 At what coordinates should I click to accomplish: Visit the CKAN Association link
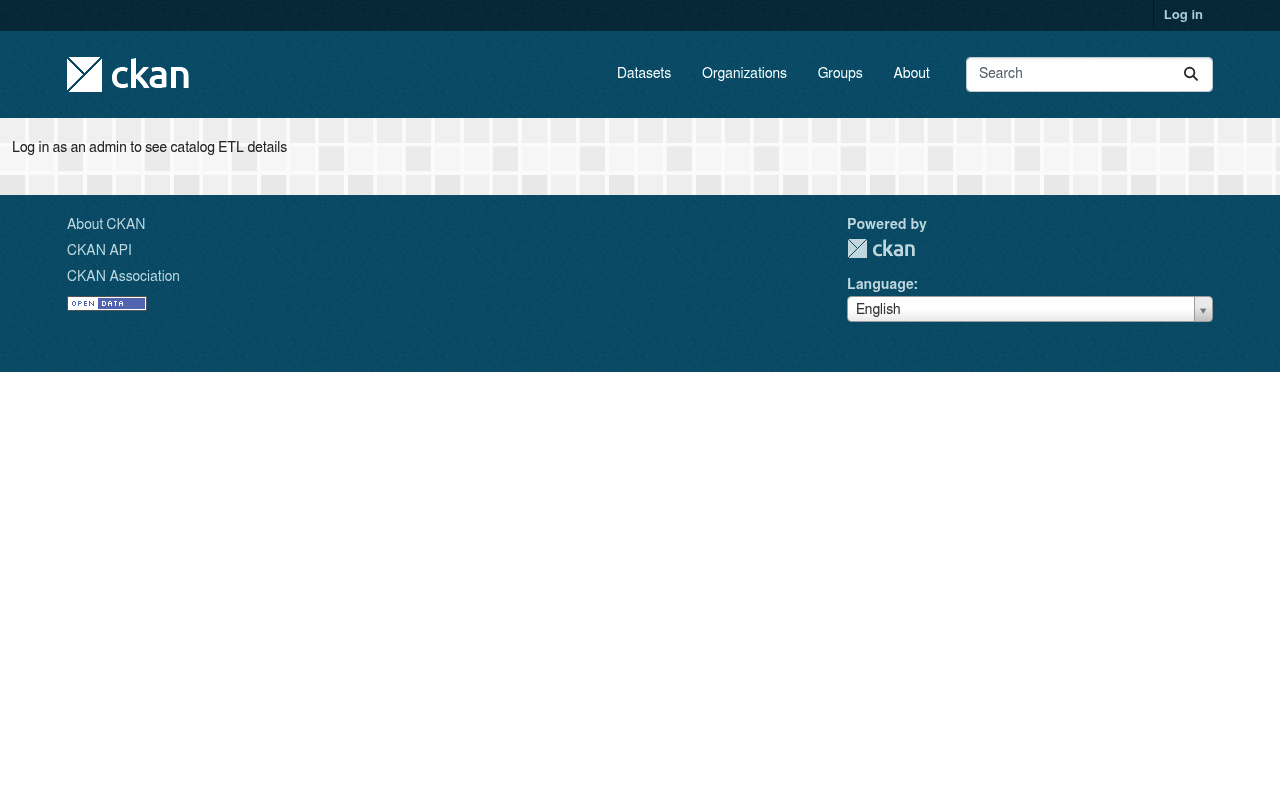pyautogui.click(x=123, y=277)
